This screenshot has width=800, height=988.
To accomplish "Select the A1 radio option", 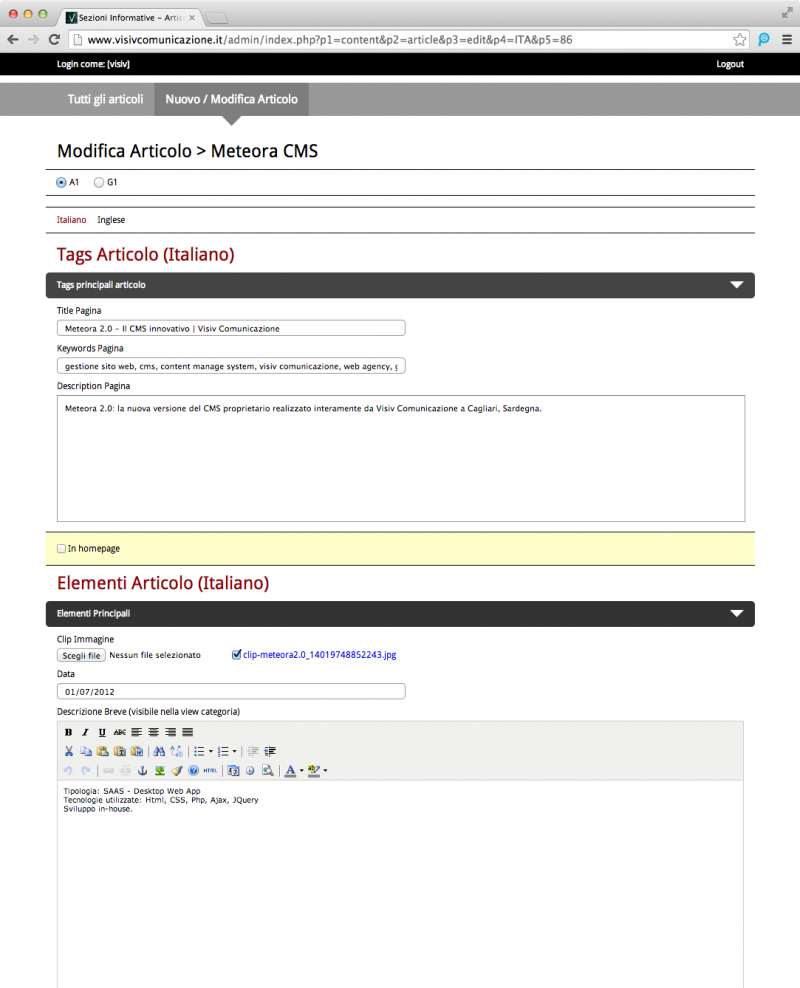I will tap(61, 182).
